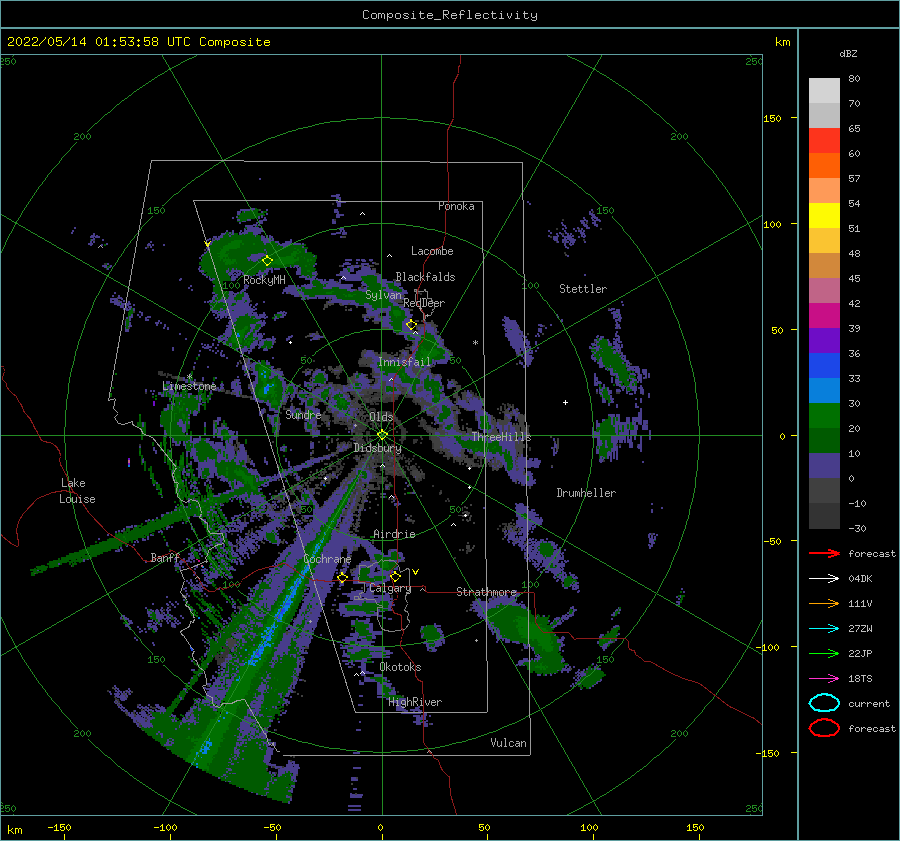The height and width of the screenshot is (841, 900).
Task: Click the orange 111V arrow legend icon
Action: coord(824,603)
